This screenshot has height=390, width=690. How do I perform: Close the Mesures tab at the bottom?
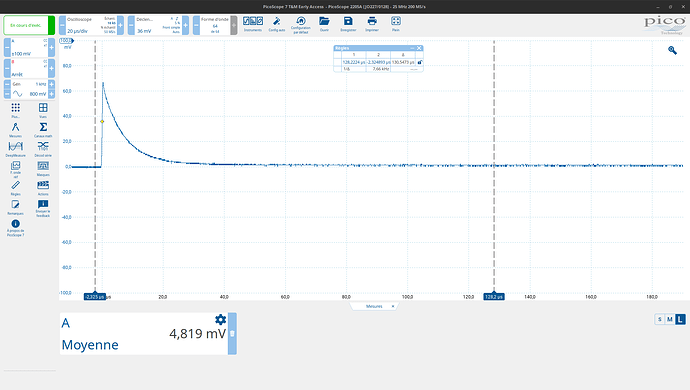[x=393, y=306]
